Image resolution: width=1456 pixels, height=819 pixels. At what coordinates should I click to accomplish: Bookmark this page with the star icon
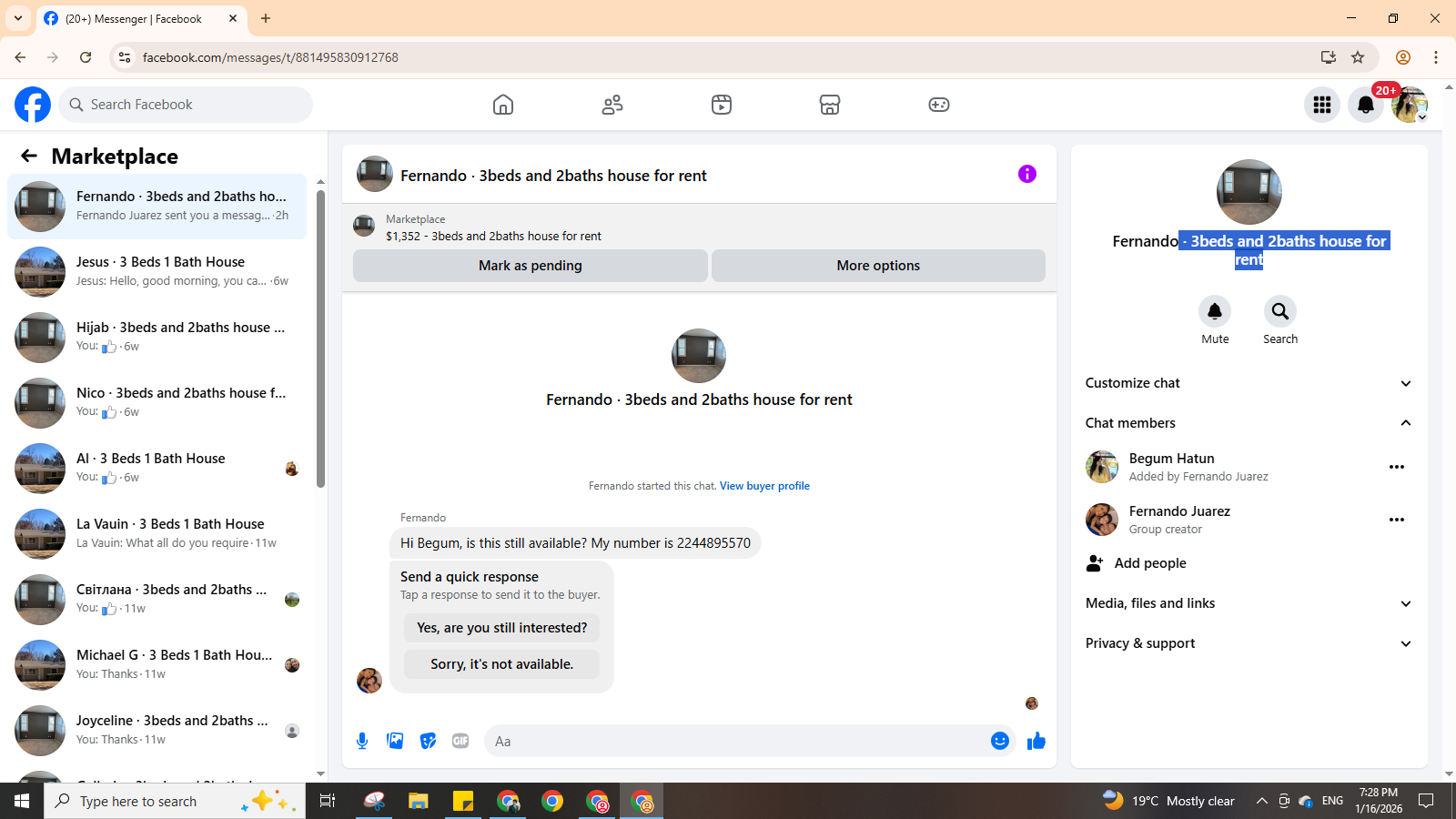1358,57
